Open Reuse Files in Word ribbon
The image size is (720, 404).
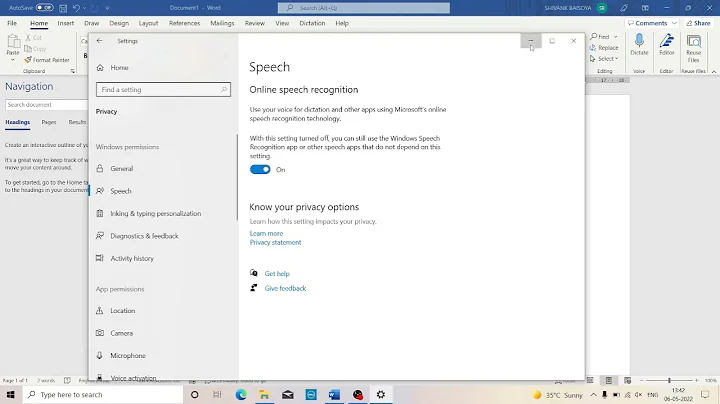693,48
